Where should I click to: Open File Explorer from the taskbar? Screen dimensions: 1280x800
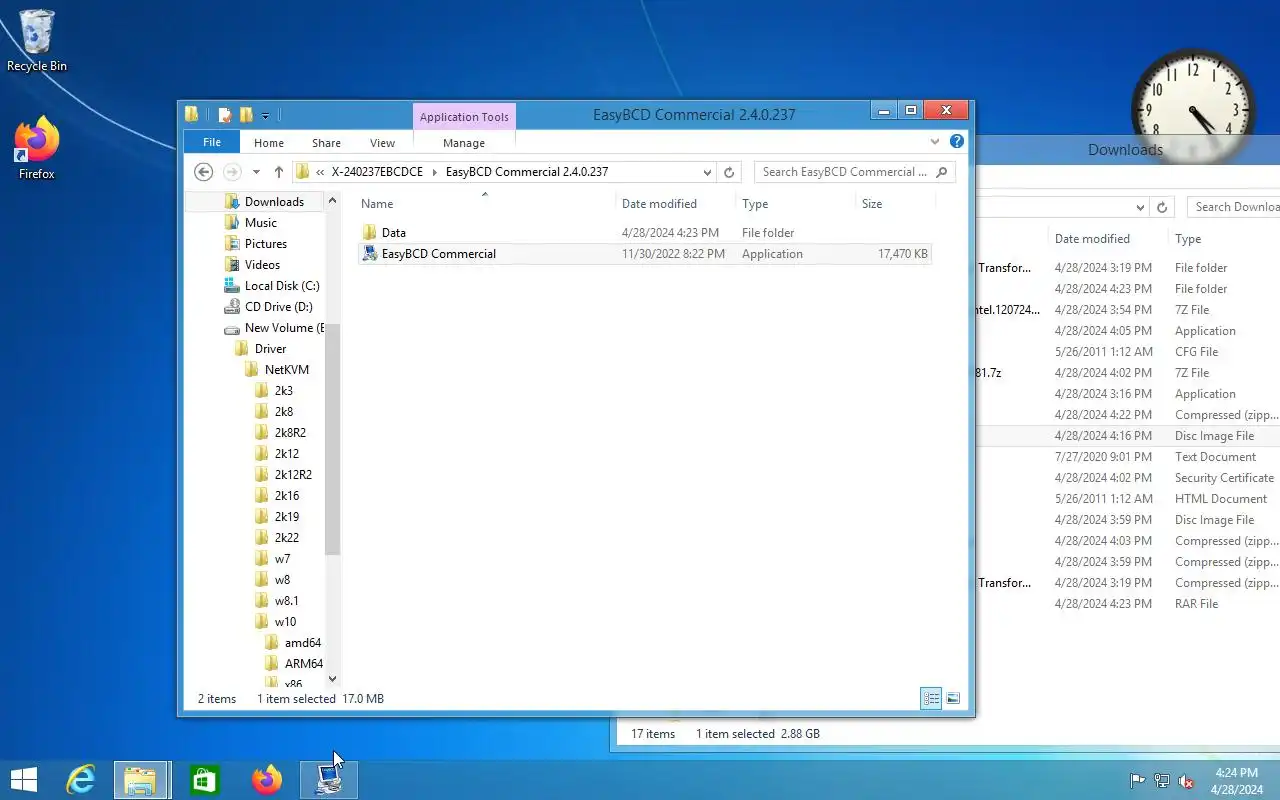(141, 779)
